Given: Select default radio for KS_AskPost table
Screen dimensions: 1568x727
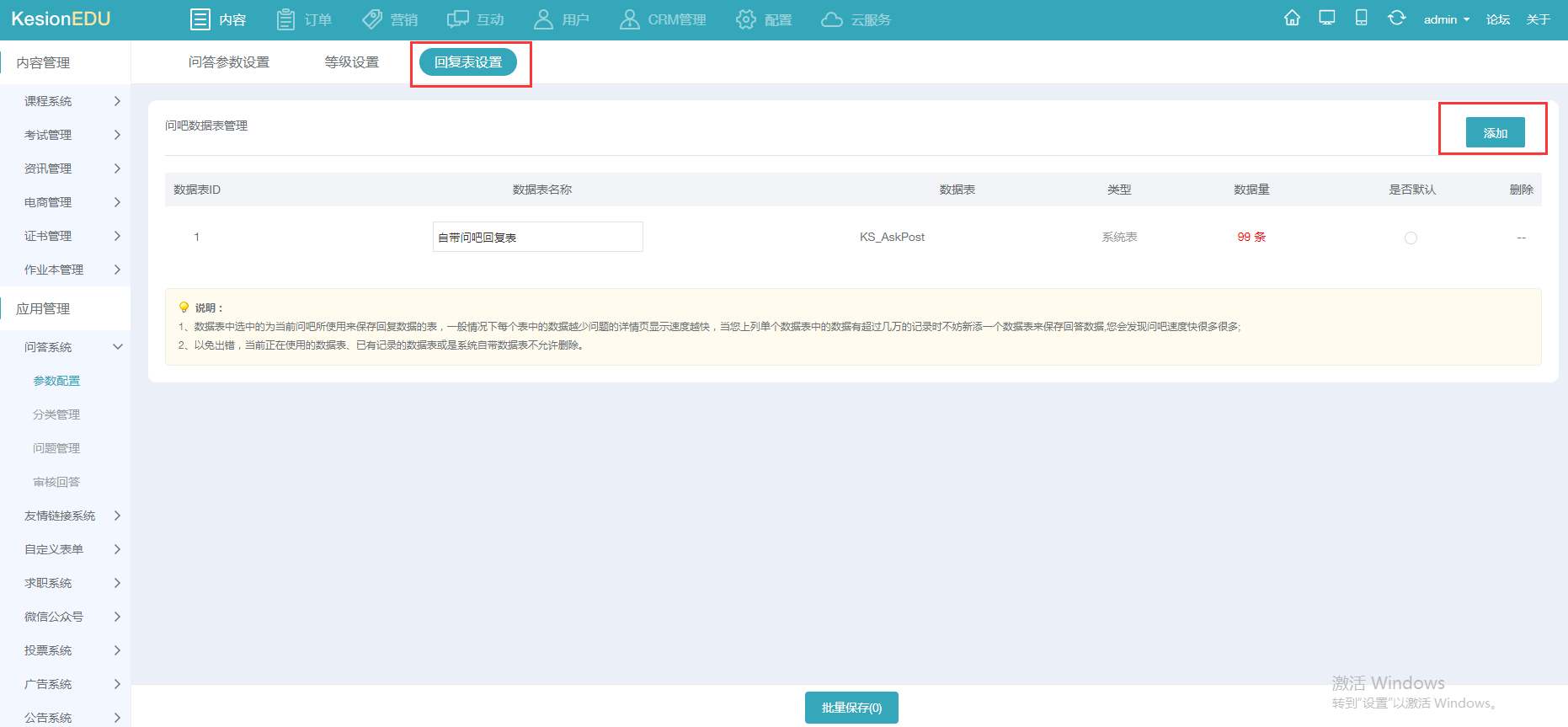Looking at the screenshot, I should click(1411, 238).
